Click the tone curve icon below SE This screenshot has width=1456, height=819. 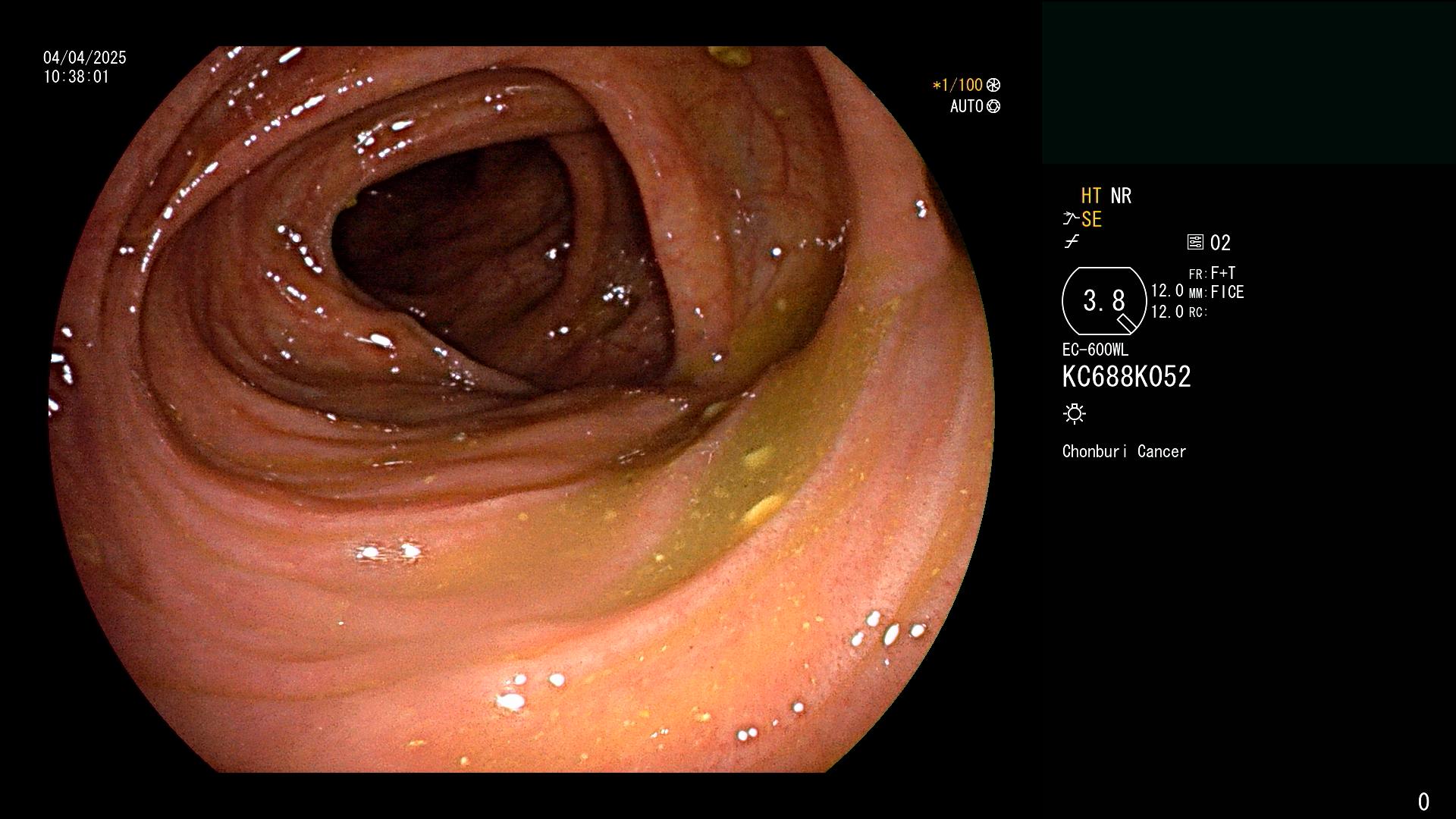pyautogui.click(x=1071, y=242)
